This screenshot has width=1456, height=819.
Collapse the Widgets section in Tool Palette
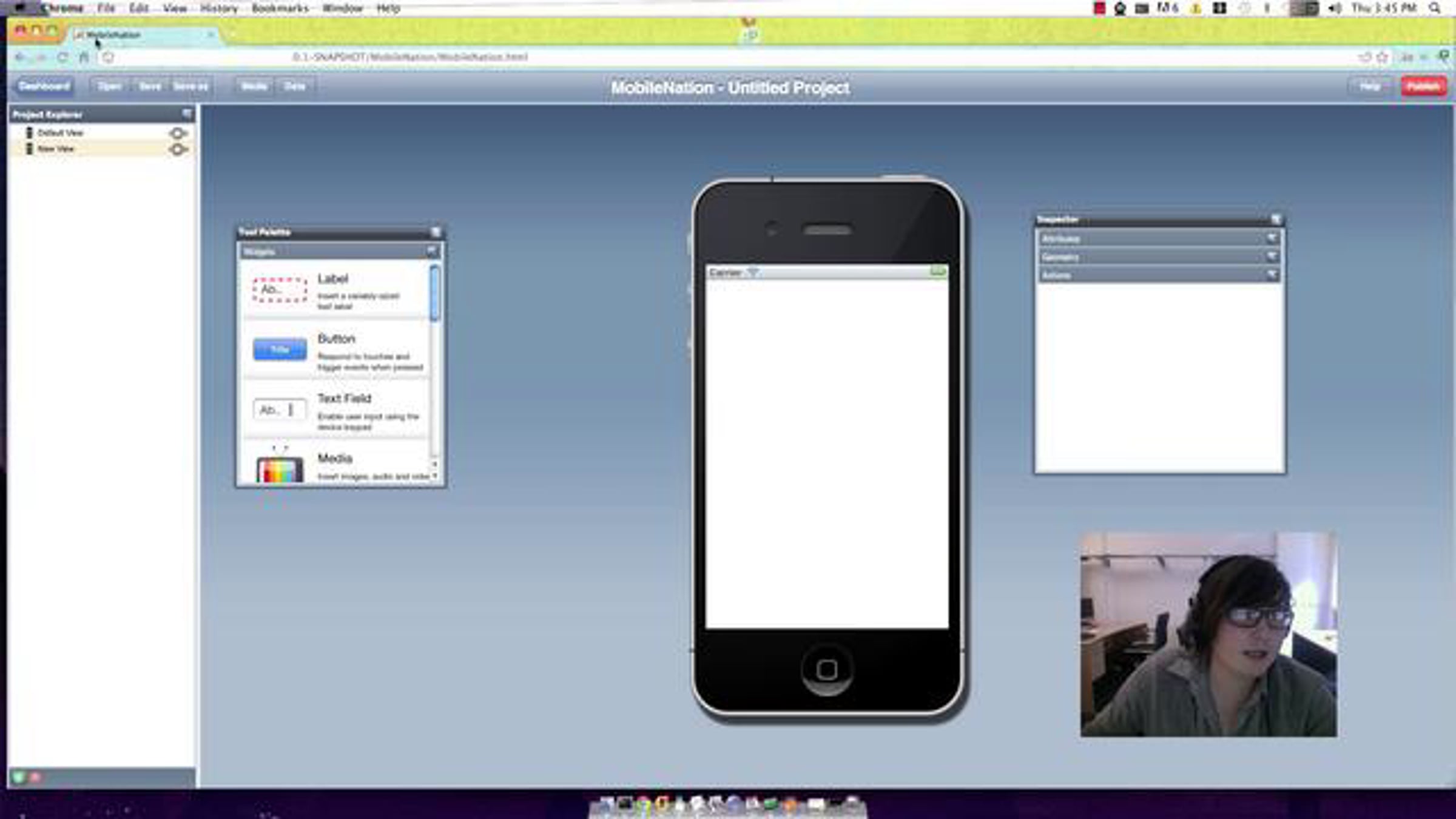tap(431, 251)
